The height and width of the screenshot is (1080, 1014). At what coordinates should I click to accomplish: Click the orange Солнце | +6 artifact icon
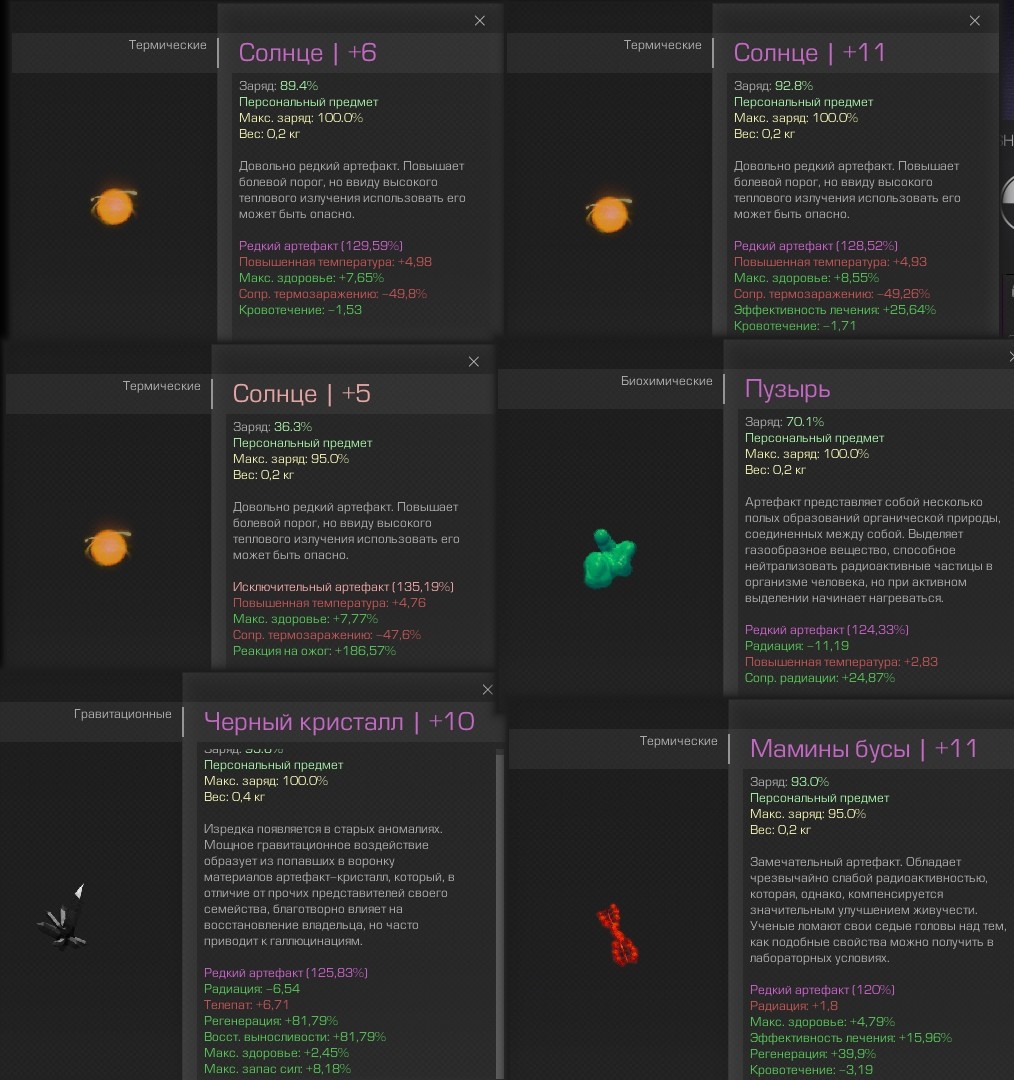coord(114,206)
